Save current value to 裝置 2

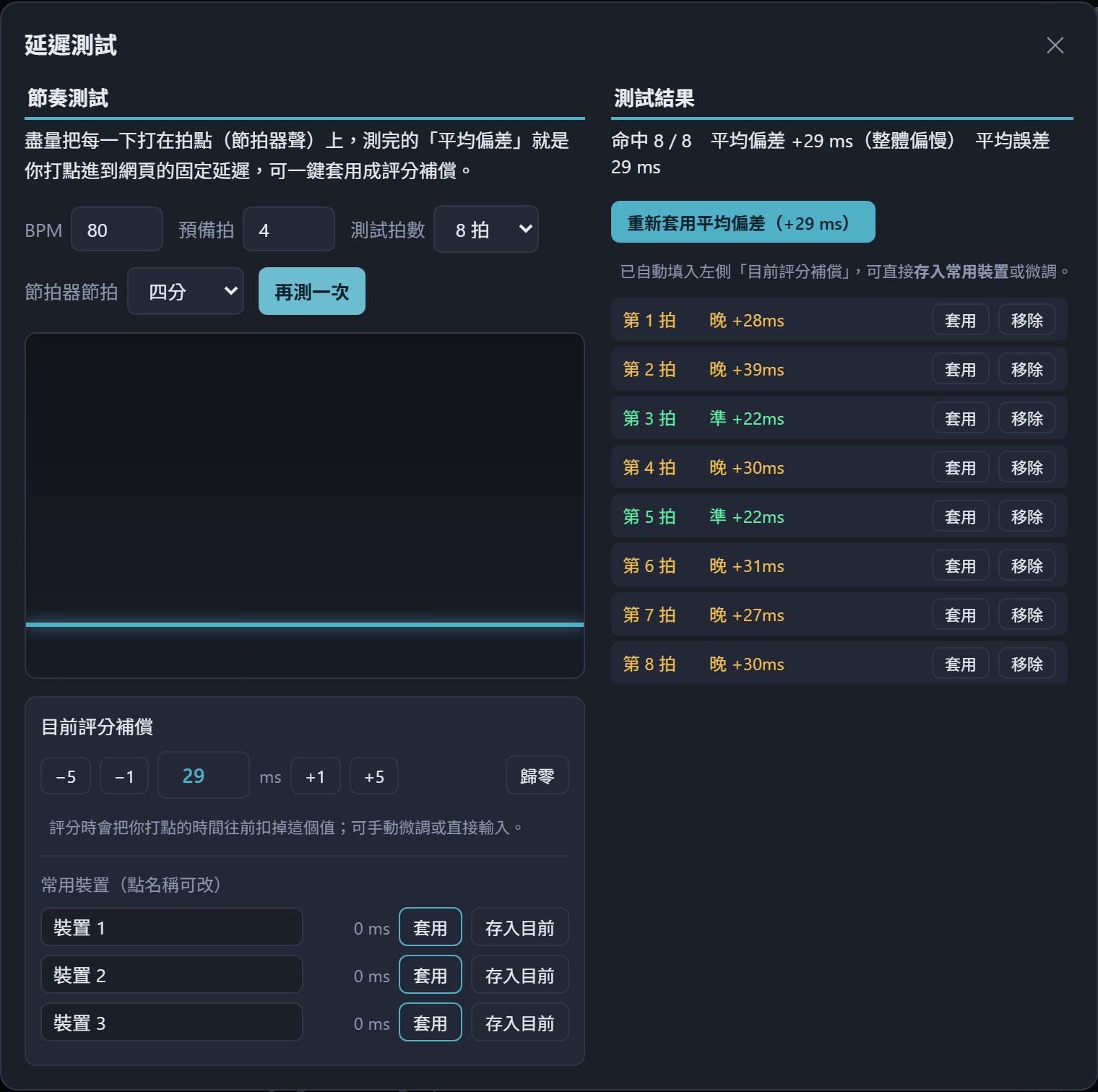[x=520, y=974]
